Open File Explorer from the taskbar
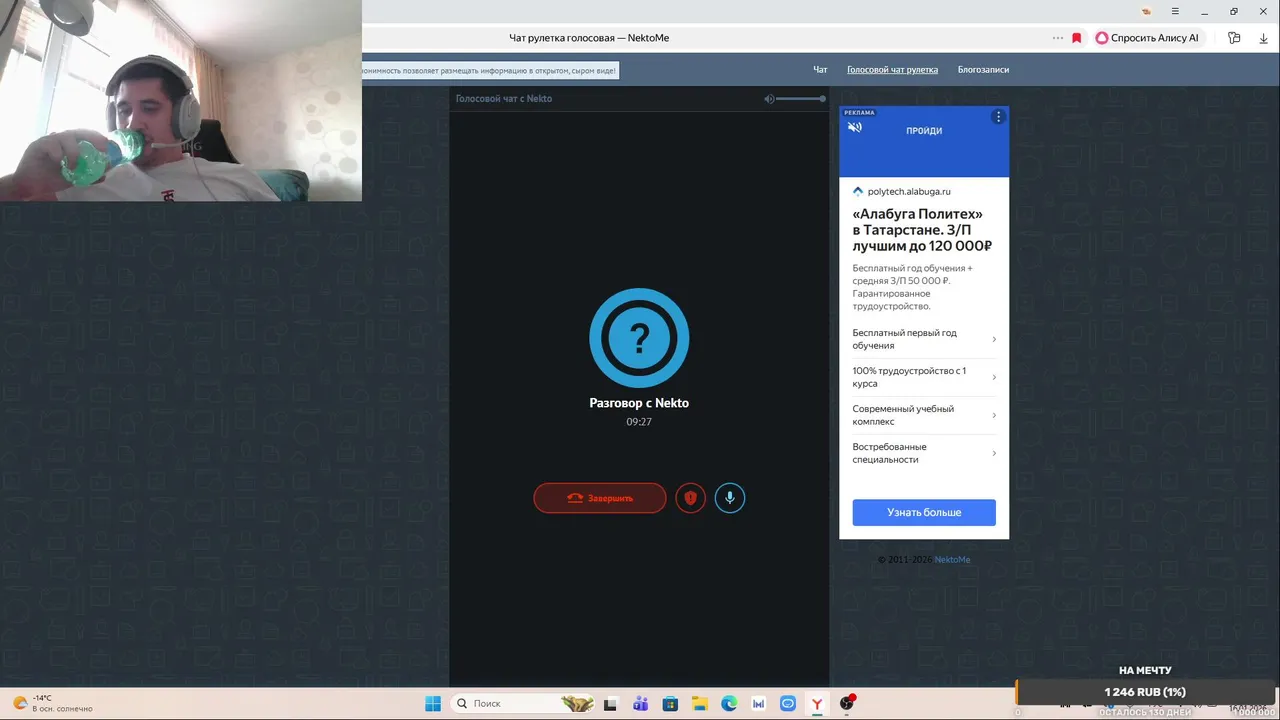The image size is (1280, 720). pyautogui.click(x=700, y=704)
